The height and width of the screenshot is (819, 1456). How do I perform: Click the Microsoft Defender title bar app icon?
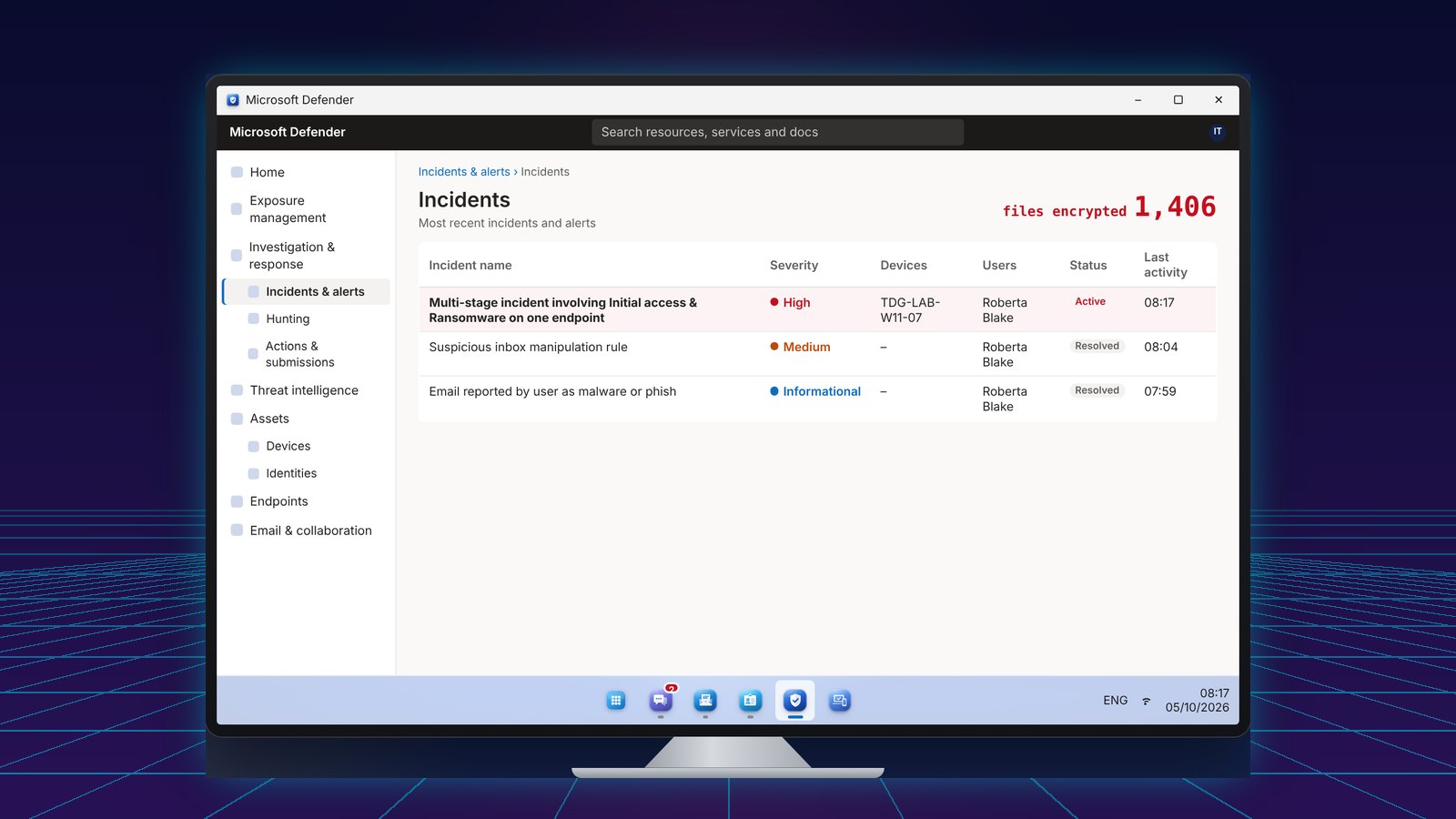[x=233, y=100]
